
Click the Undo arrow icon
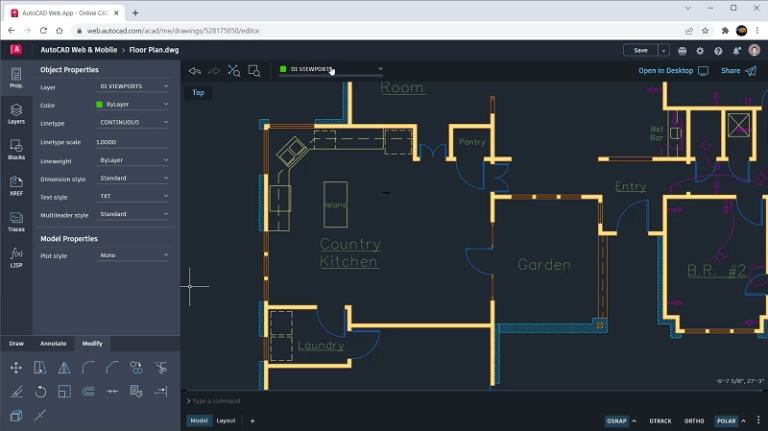click(x=195, y=70)
